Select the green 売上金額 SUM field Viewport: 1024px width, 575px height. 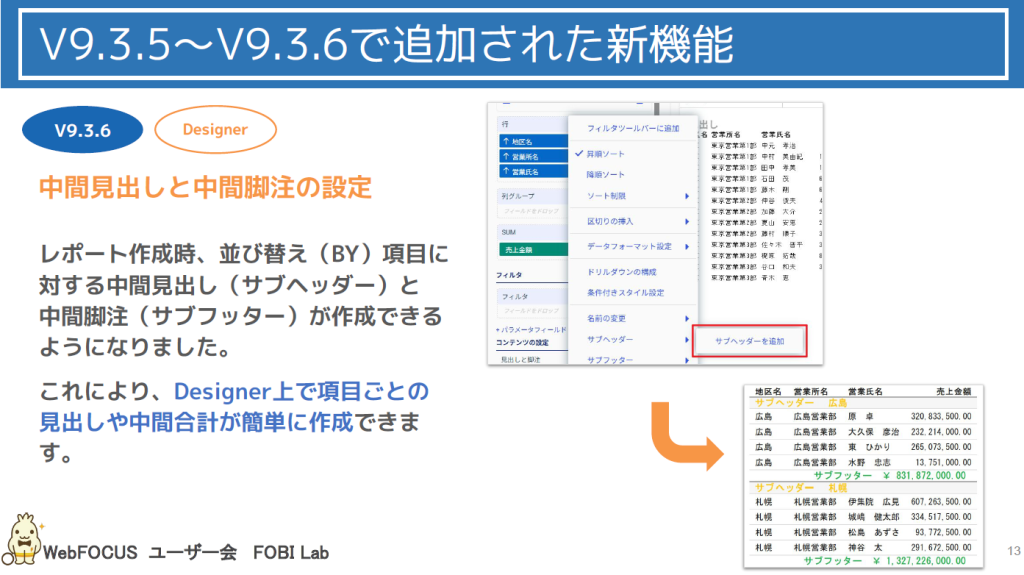(527, 248)
